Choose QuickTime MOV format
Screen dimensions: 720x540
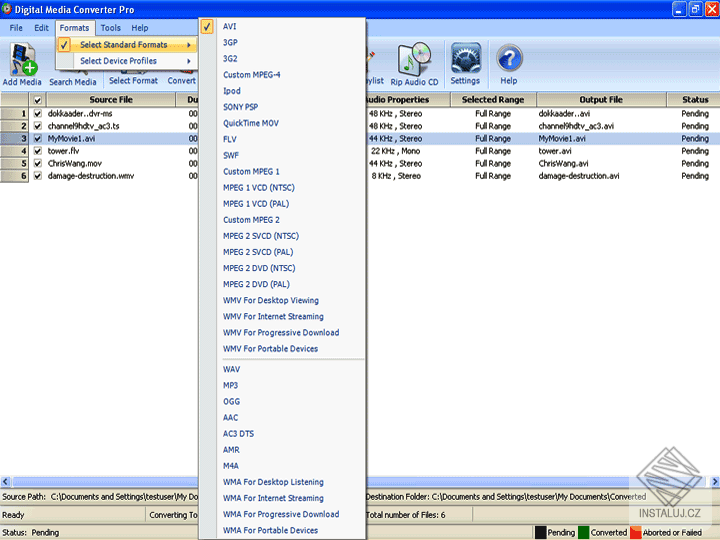(x=282, y=123)
